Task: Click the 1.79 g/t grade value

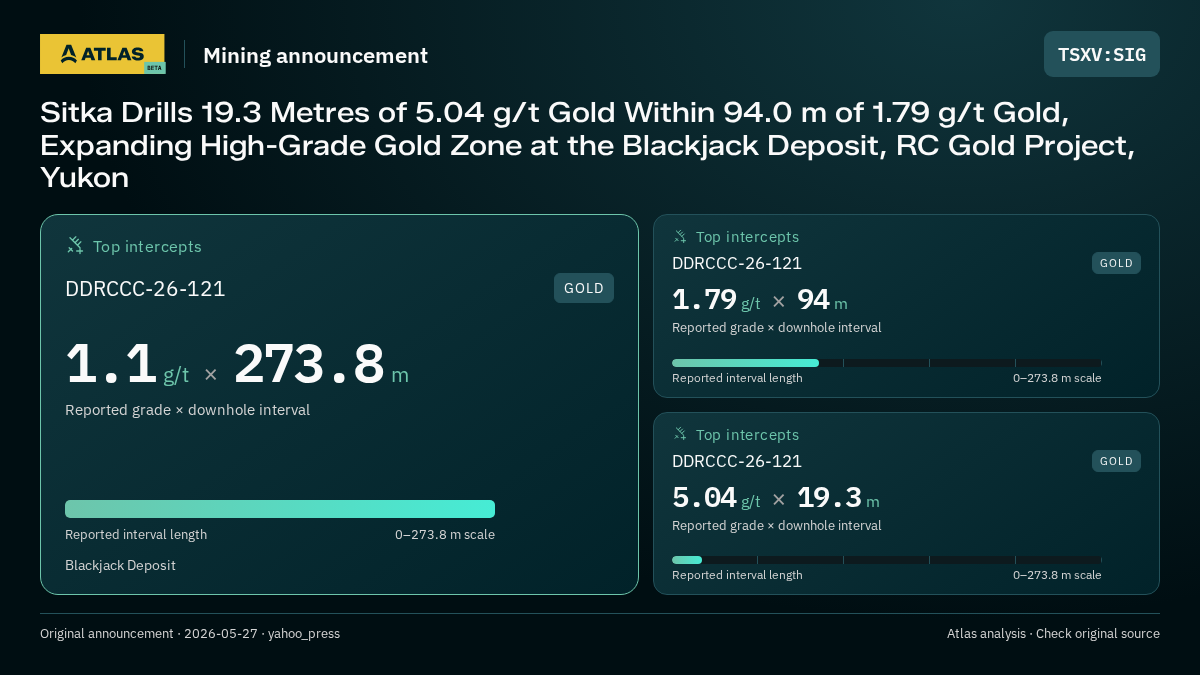Action: [716, 300]
